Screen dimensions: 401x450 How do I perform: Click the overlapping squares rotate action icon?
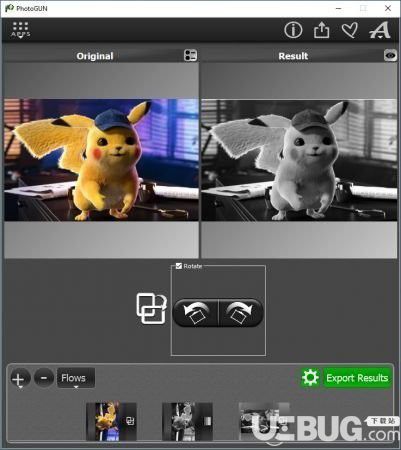[x=151, y=308]
